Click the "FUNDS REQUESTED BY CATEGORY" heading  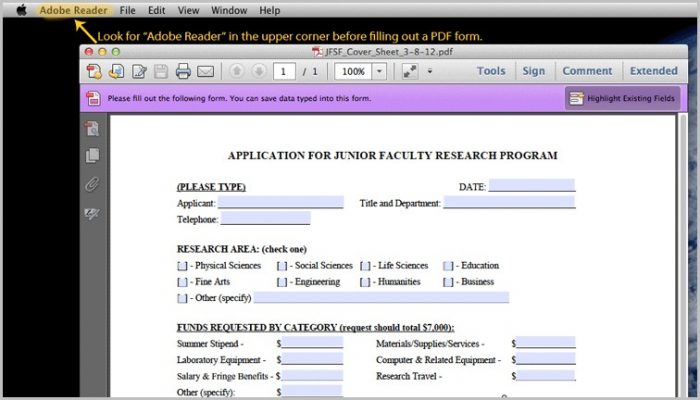click(x=315, y=328)
